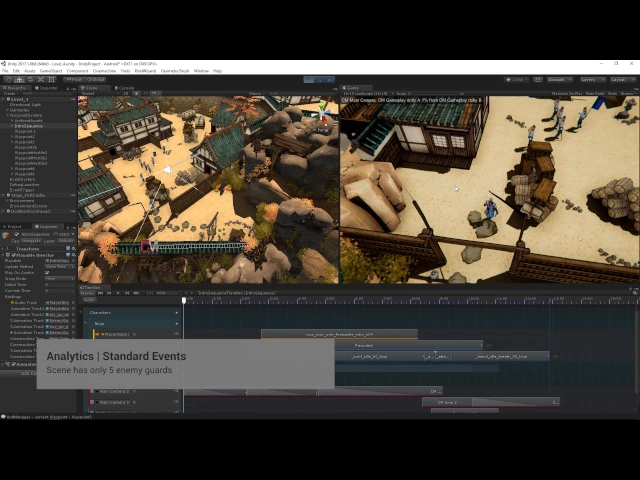The image size is (640, 480).
Task: Open the cloud services button
Action: click(x=538, y=80)
